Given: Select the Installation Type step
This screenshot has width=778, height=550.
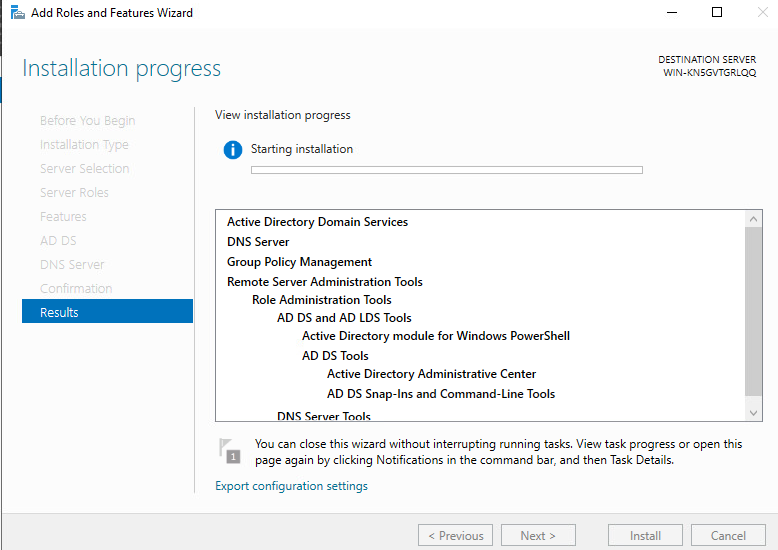Looking at the screenshot, I should pos(84,145).
